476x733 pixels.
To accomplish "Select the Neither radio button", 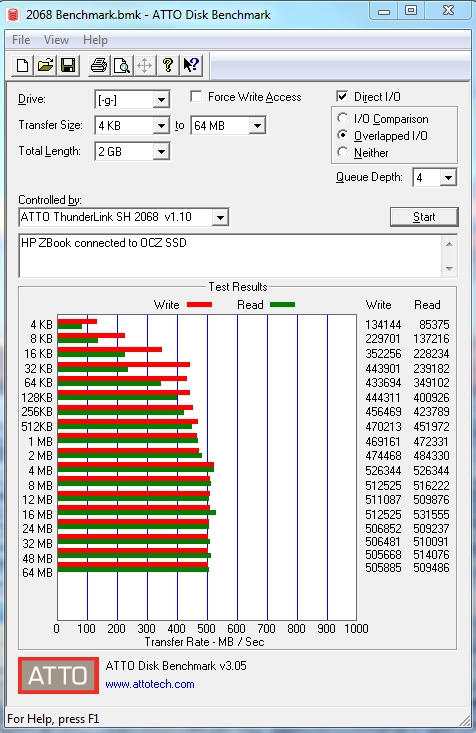I will point(343,152).
